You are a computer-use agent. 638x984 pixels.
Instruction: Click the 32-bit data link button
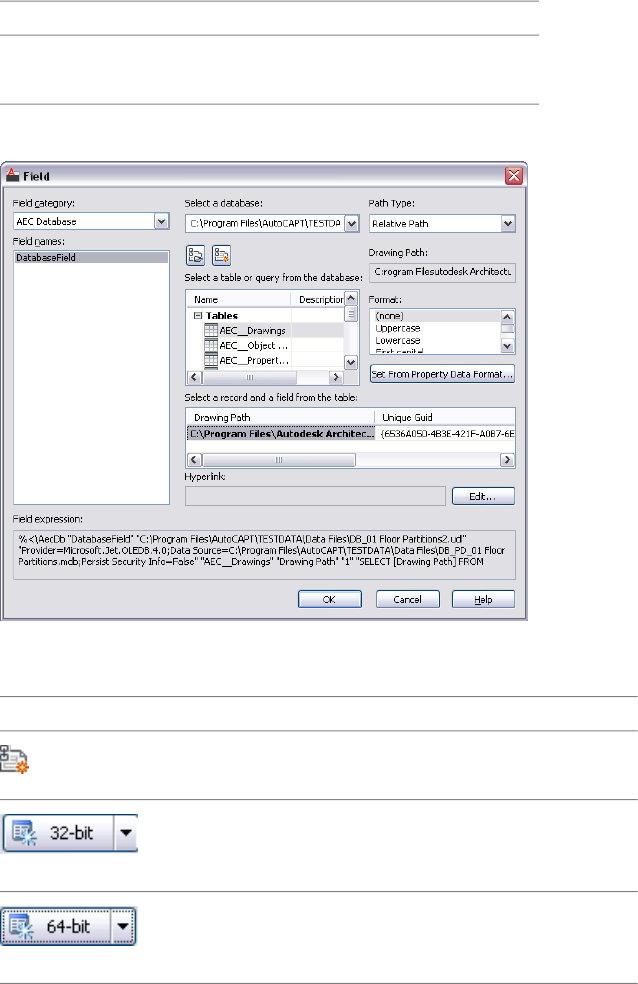point(58,833)
